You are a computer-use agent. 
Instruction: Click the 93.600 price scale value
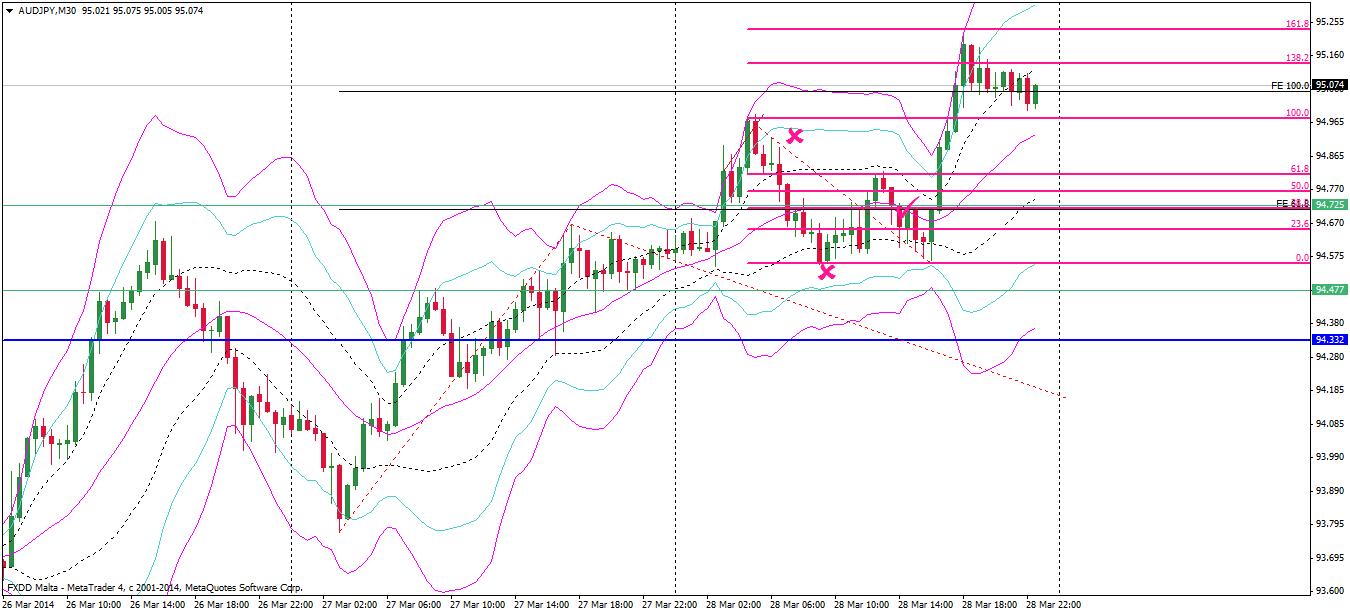1330,591
